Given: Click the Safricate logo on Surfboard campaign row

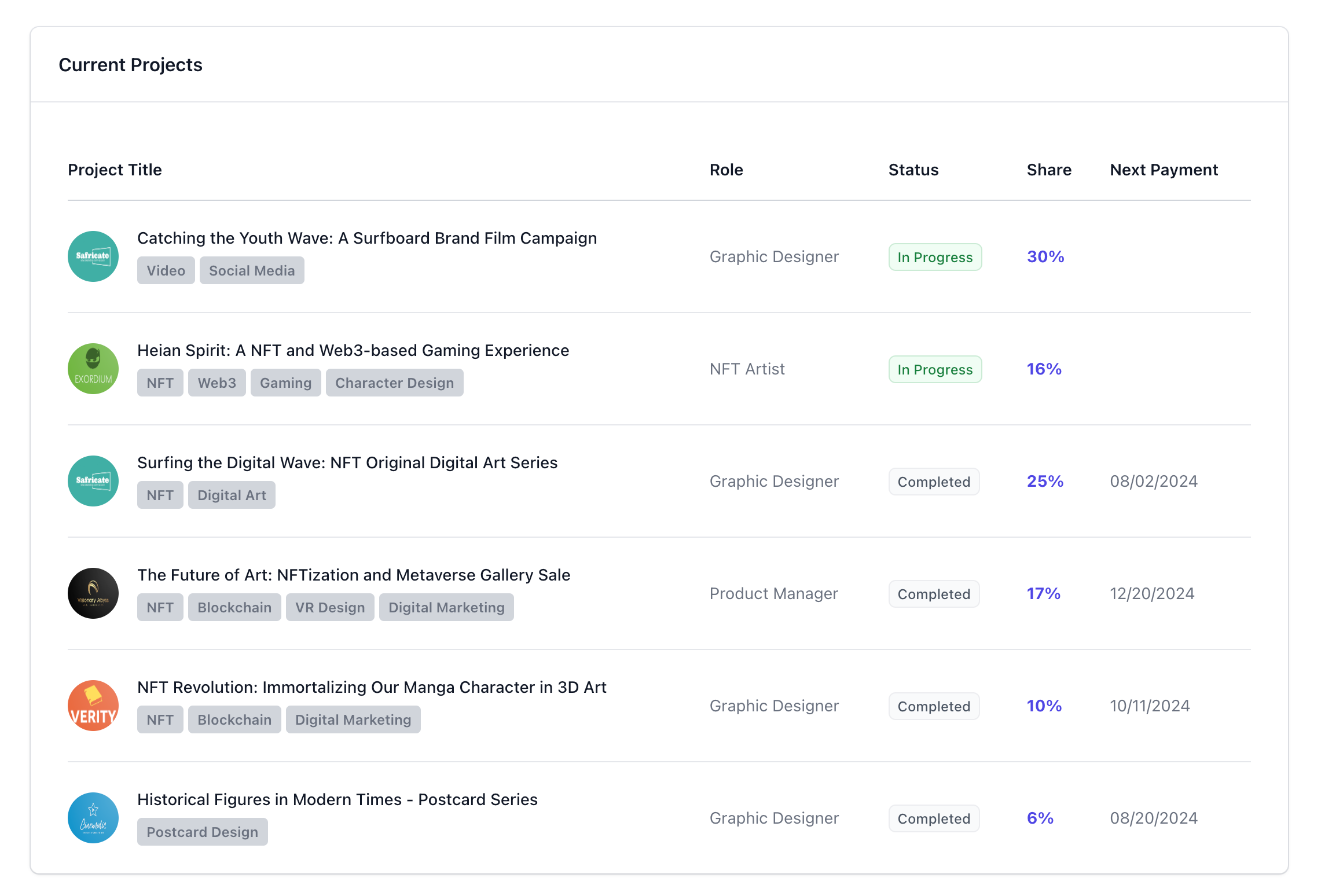Looking at the screenshot, I should coord(93,256).
